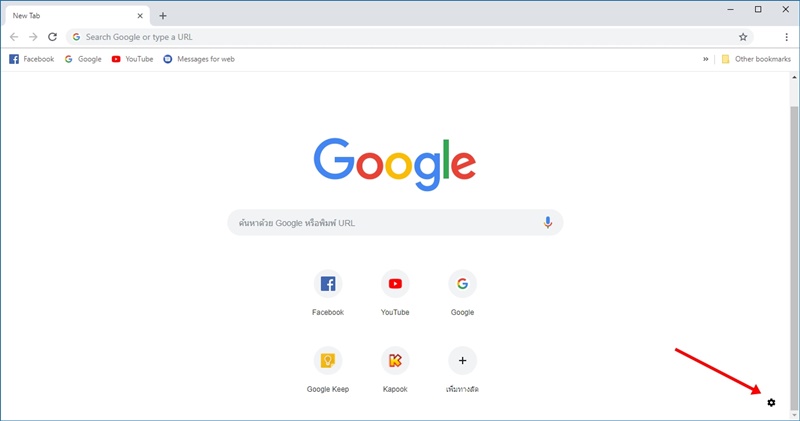
Task: Click the browser forward arrow
Action: [x=33, y=37]
